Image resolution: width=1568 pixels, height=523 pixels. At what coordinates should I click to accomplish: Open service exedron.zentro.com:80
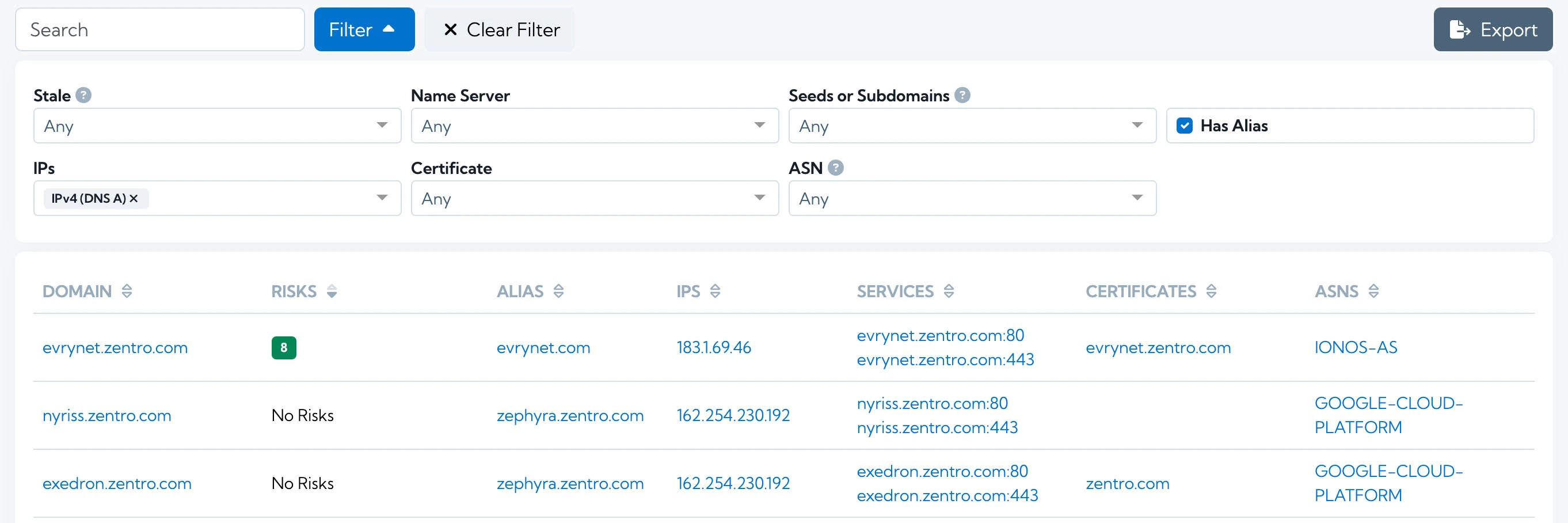[942, 471]
